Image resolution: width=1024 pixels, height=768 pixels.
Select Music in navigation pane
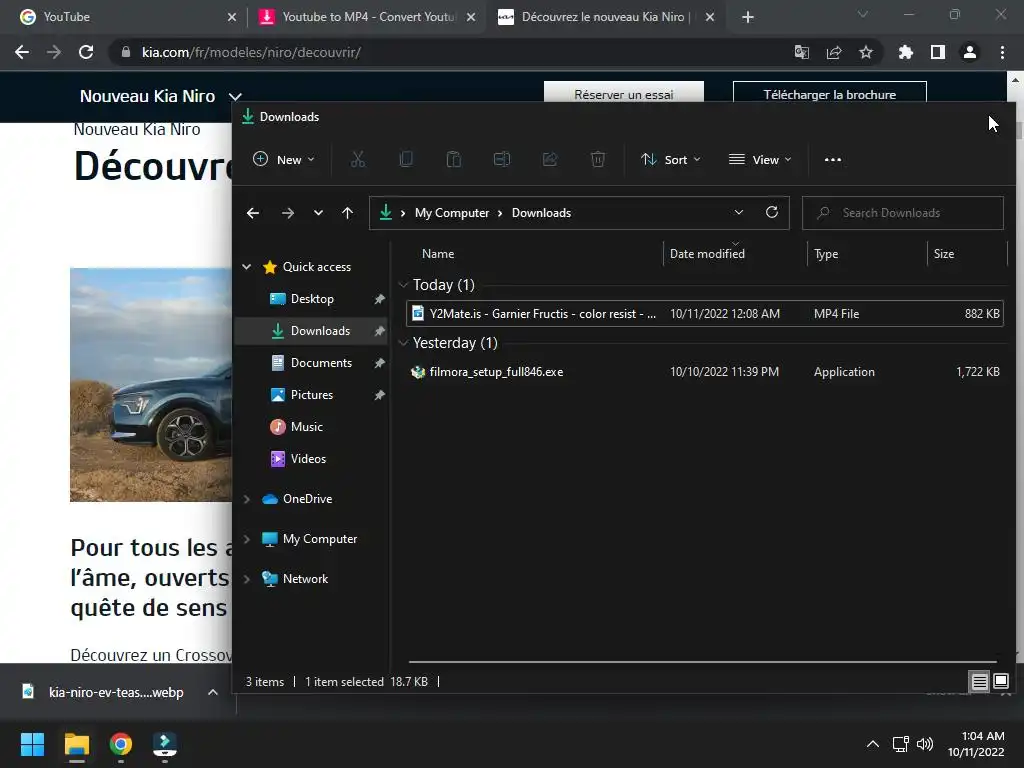(306, 426)
